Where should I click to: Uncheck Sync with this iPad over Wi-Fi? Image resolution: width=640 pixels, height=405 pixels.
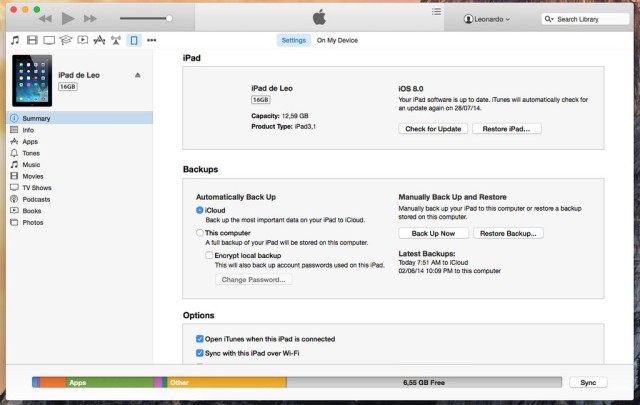200,353
